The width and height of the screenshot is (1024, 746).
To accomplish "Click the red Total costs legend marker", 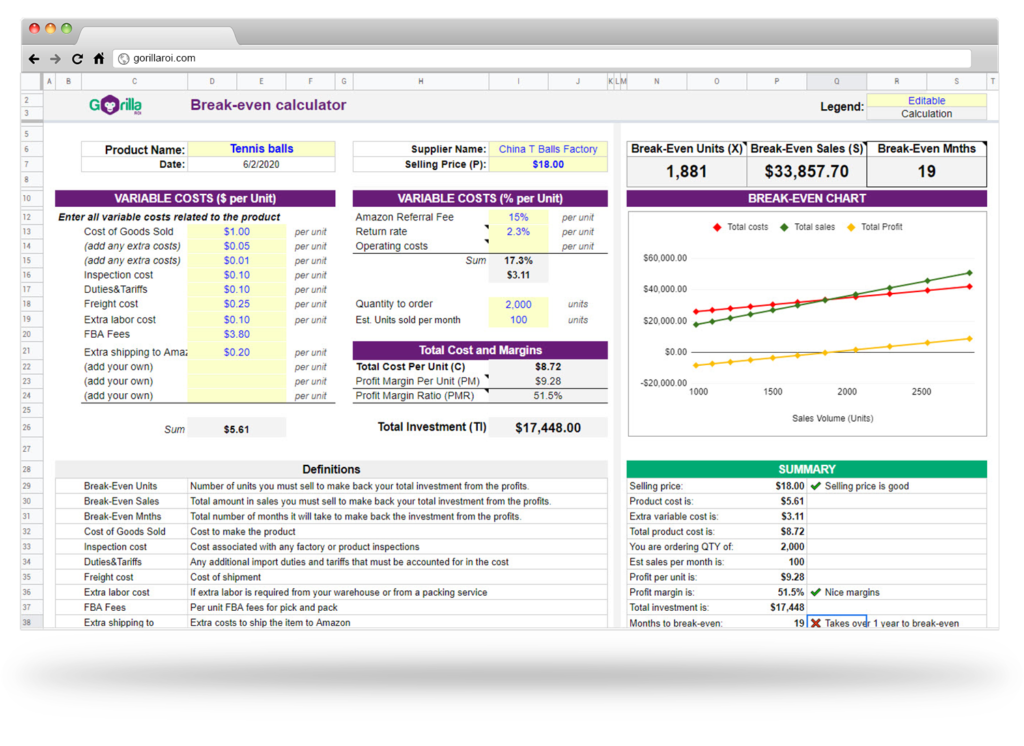I will click(717, 227).
